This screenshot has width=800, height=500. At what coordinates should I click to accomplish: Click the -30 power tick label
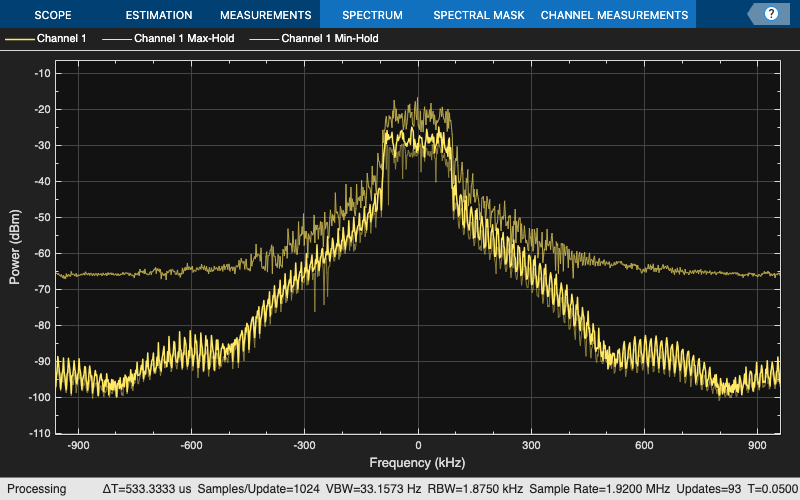tap(42, 145)
